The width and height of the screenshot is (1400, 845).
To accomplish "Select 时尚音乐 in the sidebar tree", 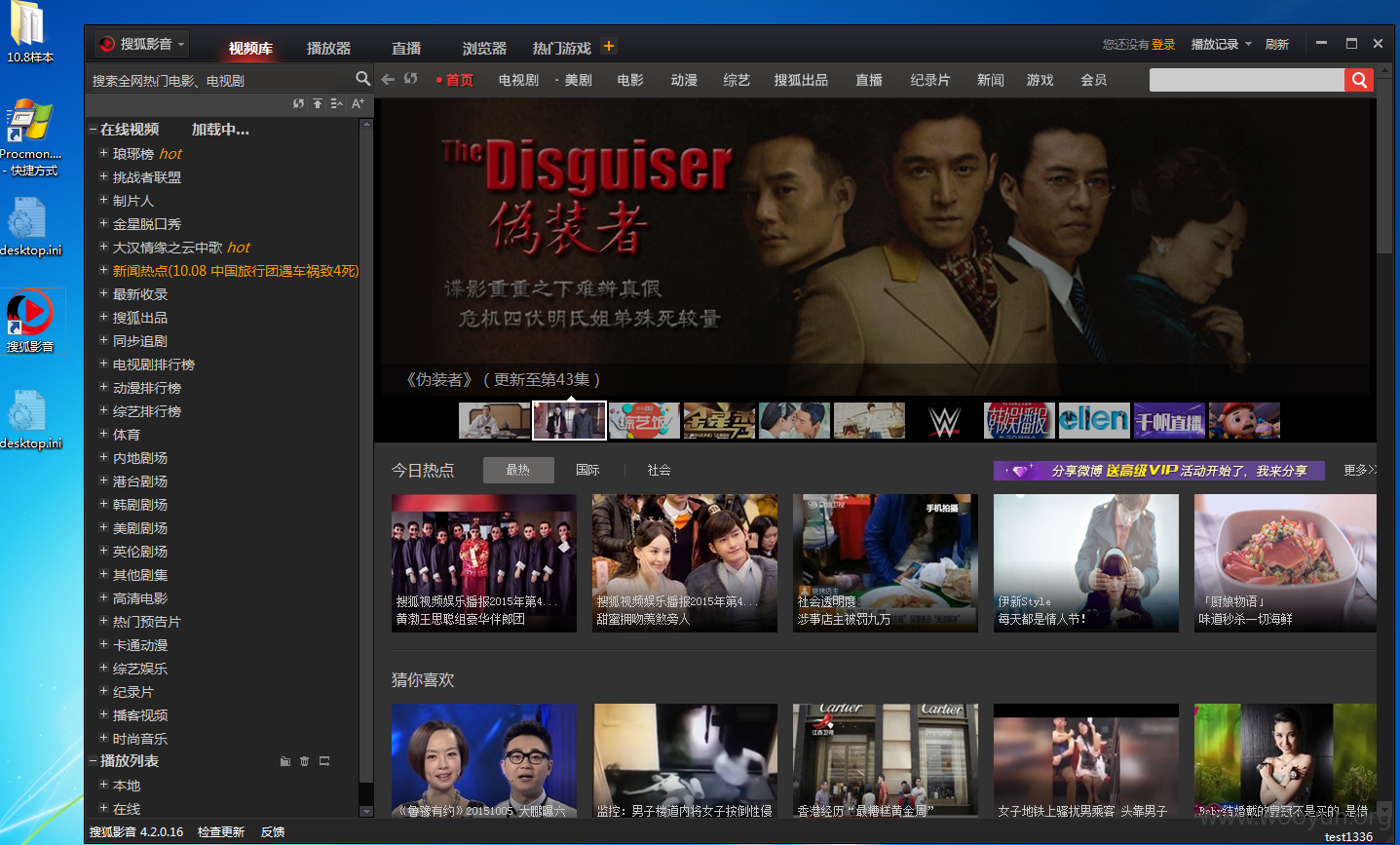I will [x=140, y=739].
